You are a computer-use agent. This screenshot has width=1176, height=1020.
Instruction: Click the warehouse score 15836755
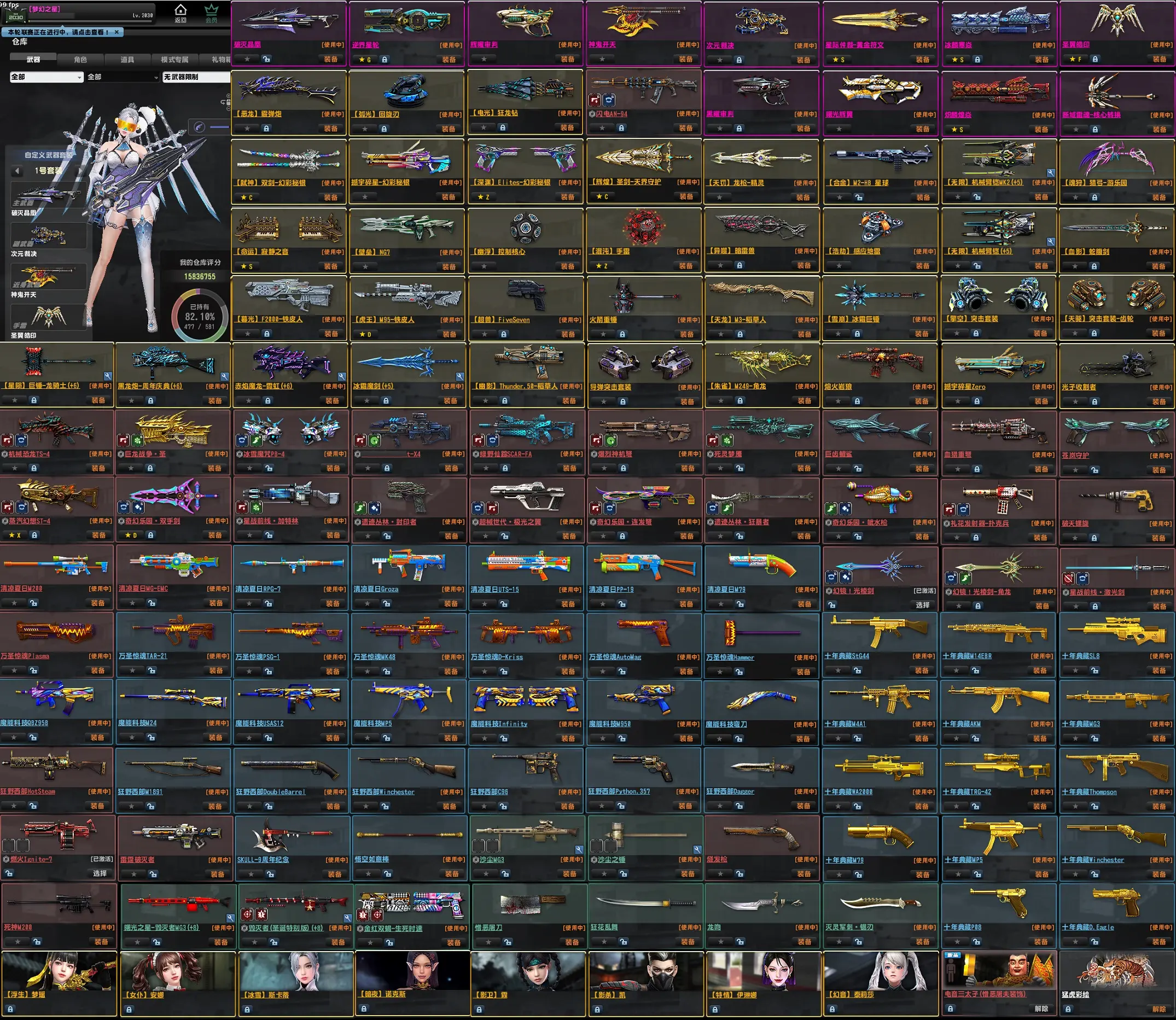click(200, 276)
